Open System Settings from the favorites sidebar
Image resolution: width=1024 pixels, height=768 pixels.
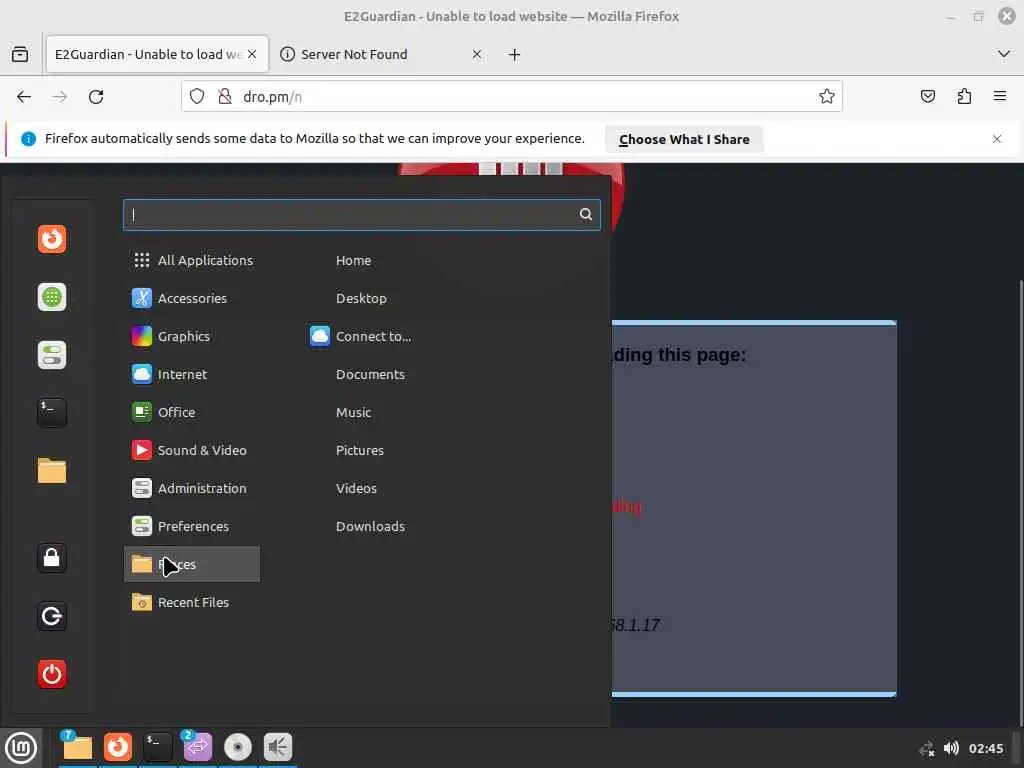tap(52, 355)
